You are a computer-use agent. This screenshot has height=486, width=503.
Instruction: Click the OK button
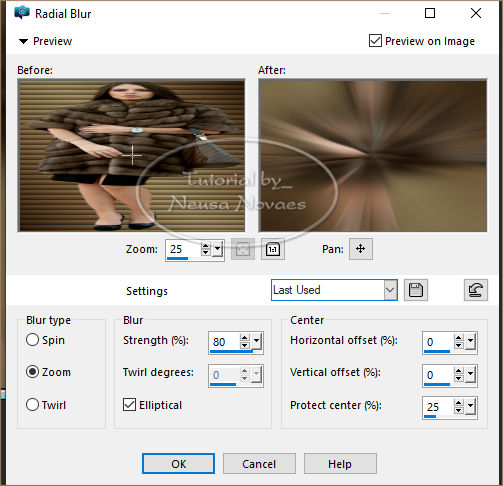click(x=178, y=464)
